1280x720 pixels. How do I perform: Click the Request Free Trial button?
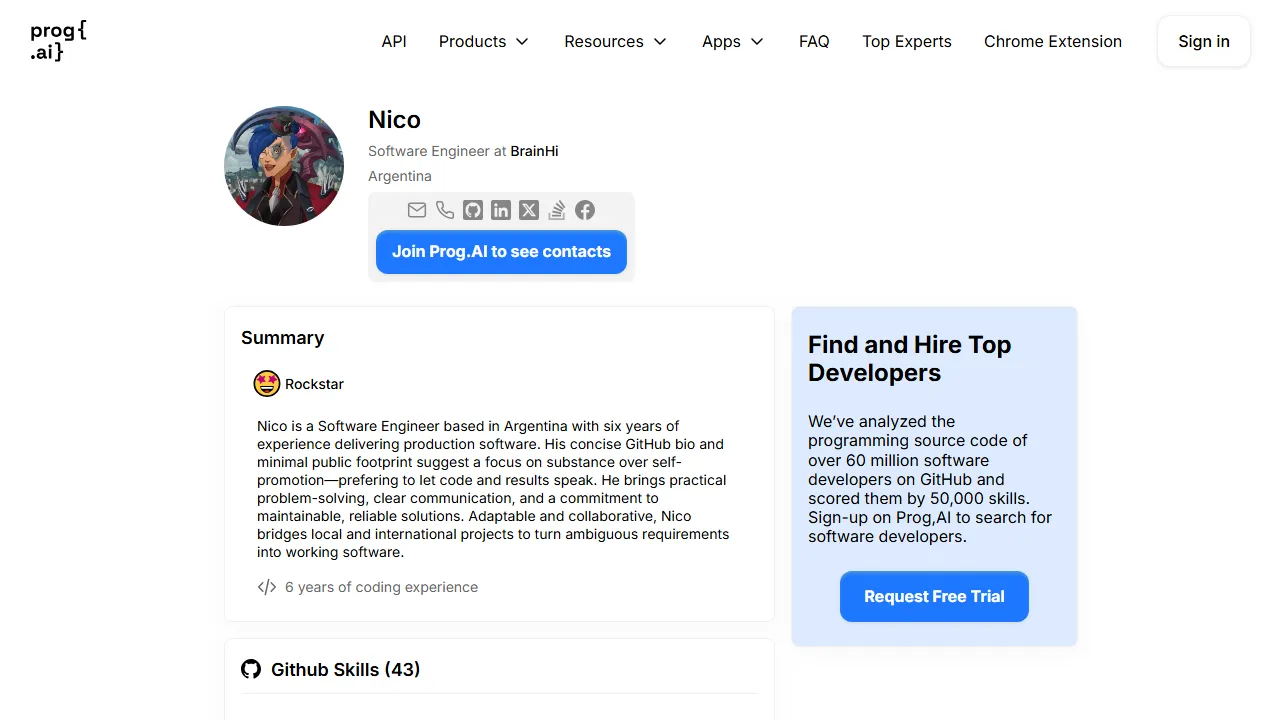(x=934, y=596)
